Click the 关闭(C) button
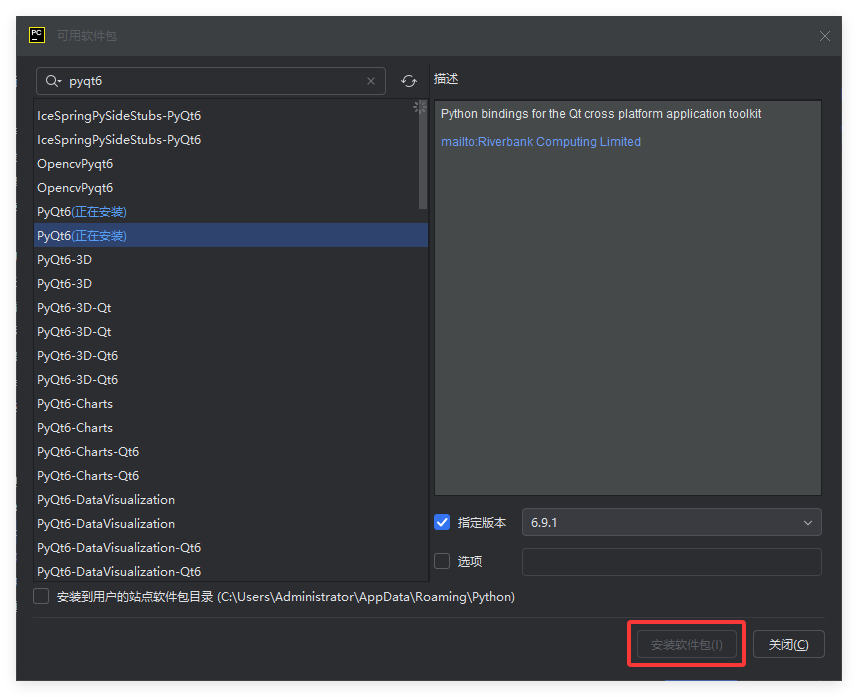The height and width of the screenshot is (697, 858). click(x=789, y=644)
